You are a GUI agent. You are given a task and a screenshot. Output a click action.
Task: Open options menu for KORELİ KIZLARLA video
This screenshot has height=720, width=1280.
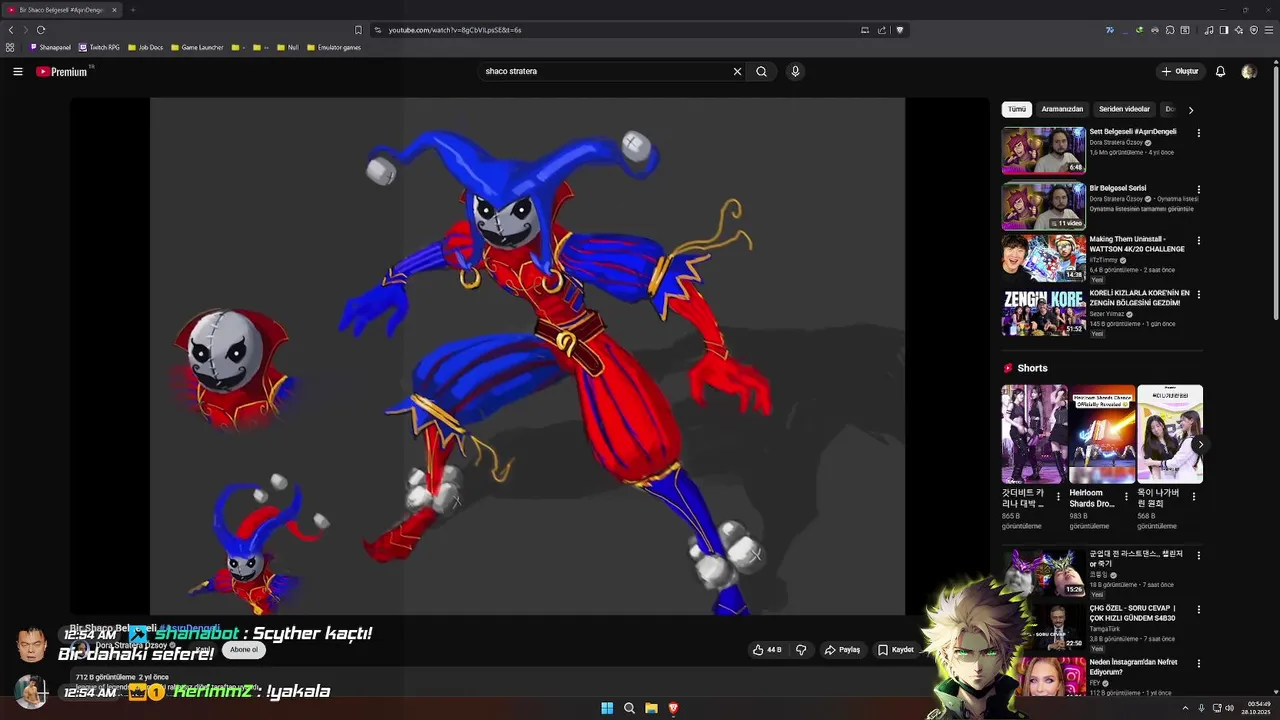pyautogui.click(x=1198, y=295)
